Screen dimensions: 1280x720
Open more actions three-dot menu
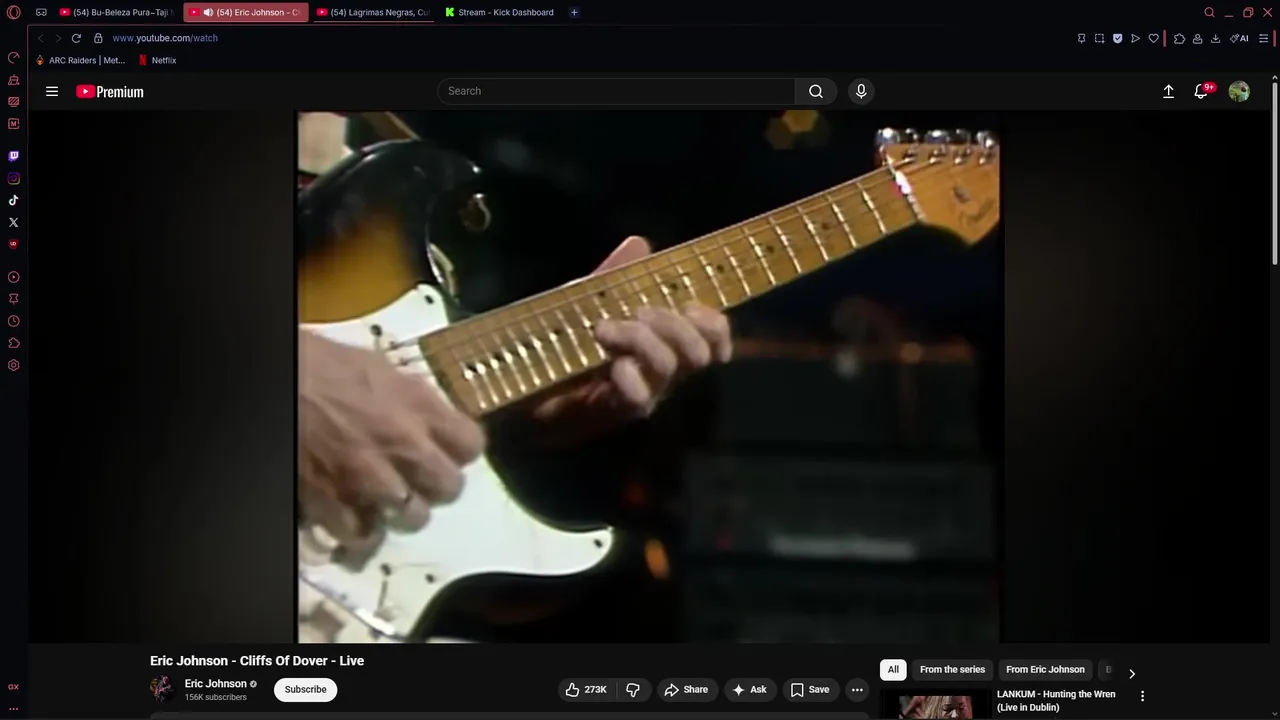point(857,689)
